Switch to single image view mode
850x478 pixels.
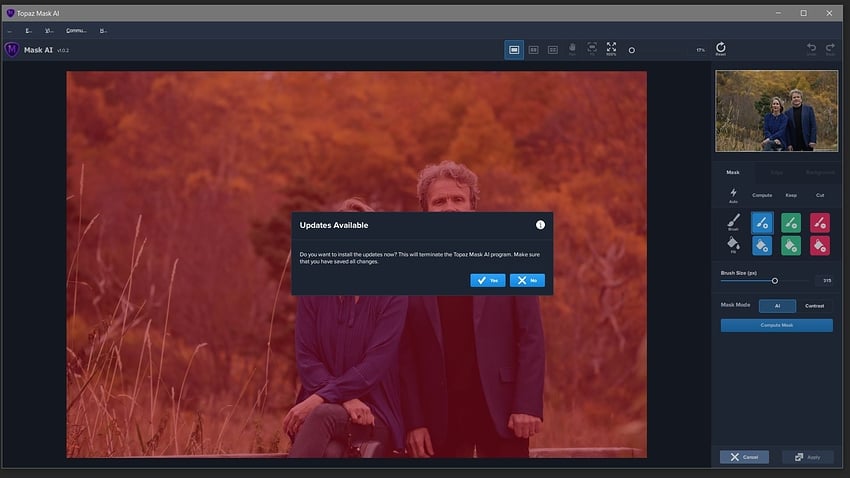point(514,49)
